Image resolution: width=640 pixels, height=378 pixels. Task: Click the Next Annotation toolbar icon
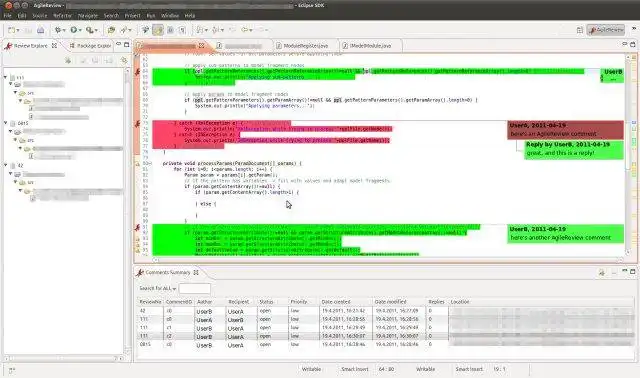pyautogui.click(x=200, y=30)
